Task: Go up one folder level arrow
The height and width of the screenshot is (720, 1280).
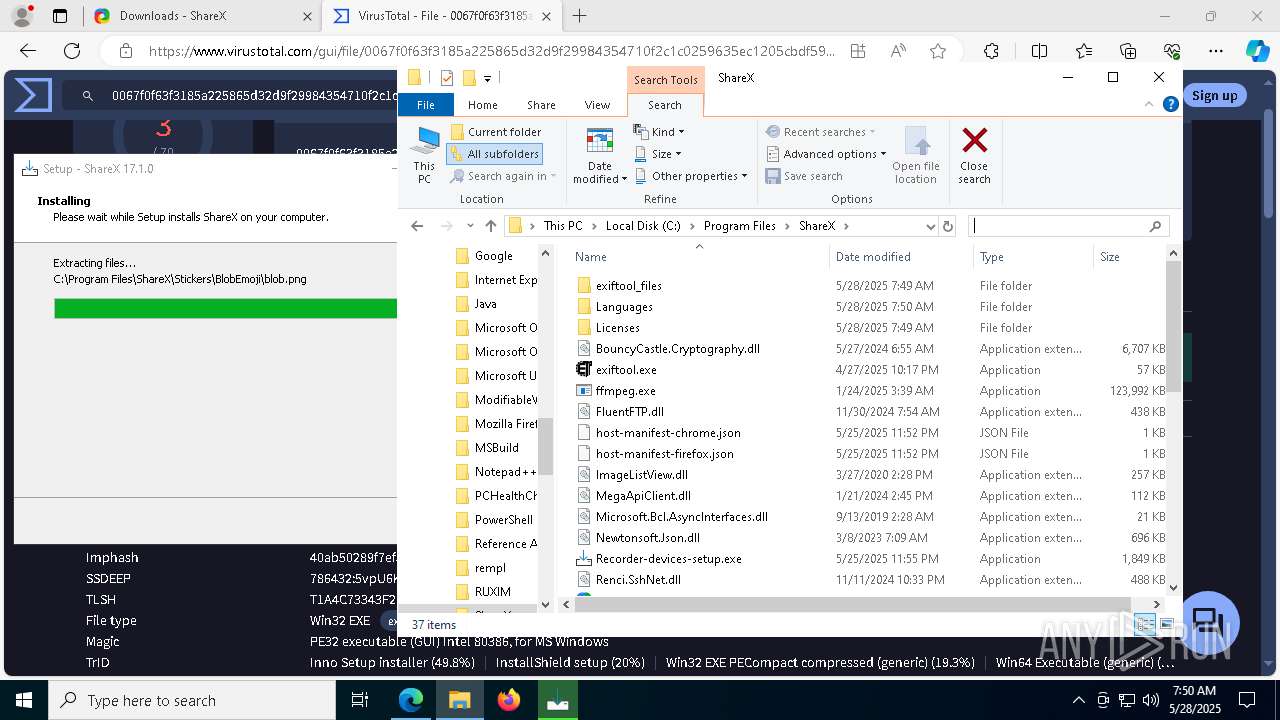Action: click(x=490, y=226)
